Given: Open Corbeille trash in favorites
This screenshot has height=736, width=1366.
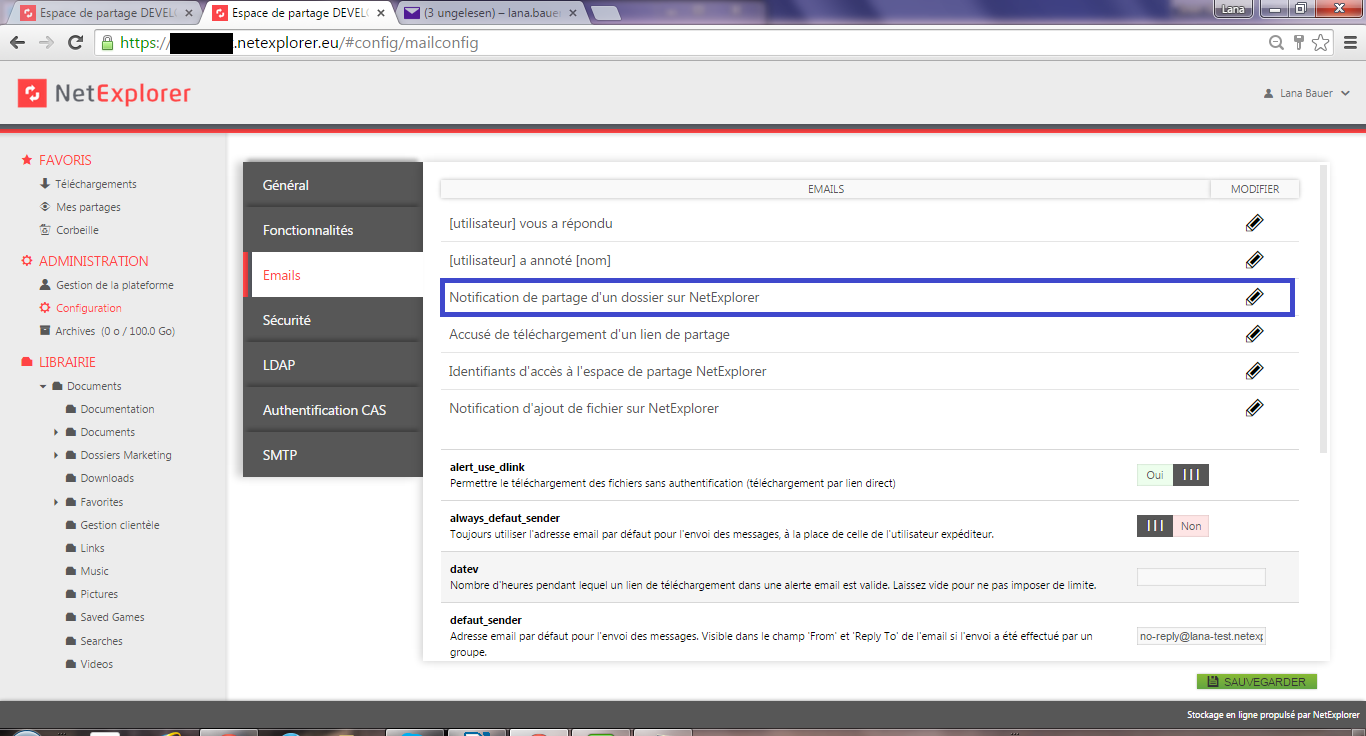Looking at the screenshot, I should [77, 230].
